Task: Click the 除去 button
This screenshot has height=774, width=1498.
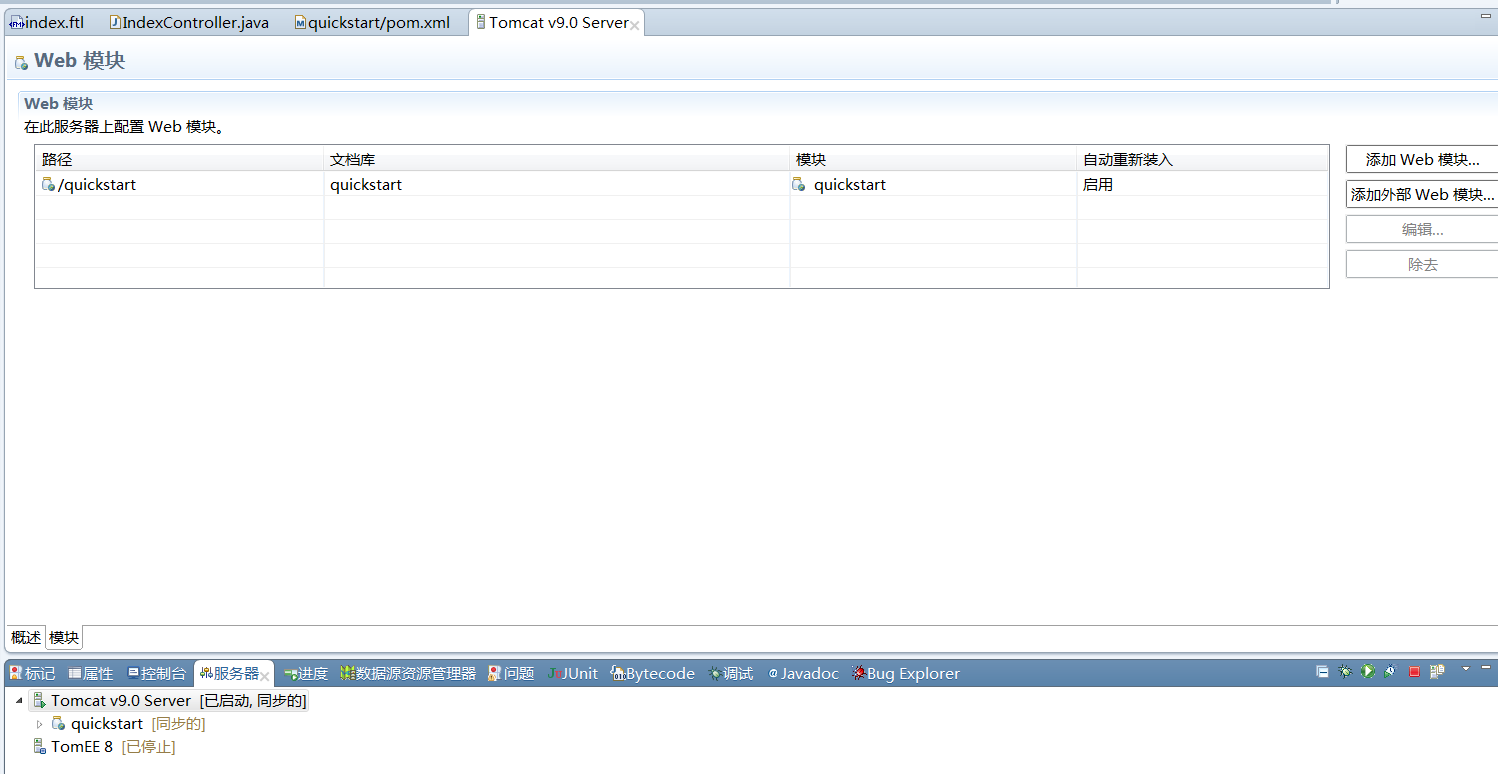Action: coord(1421,263)
